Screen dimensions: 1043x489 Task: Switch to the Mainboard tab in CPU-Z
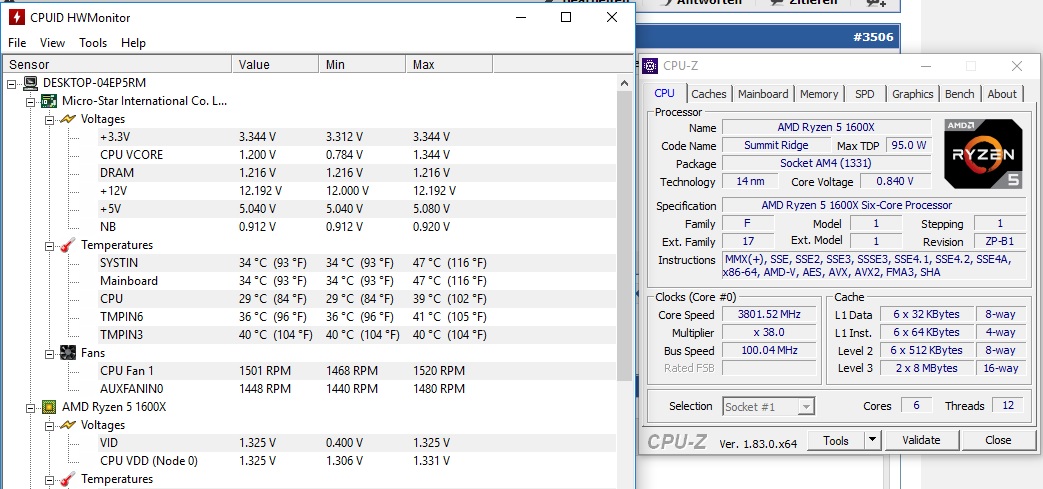pos(763,94)
